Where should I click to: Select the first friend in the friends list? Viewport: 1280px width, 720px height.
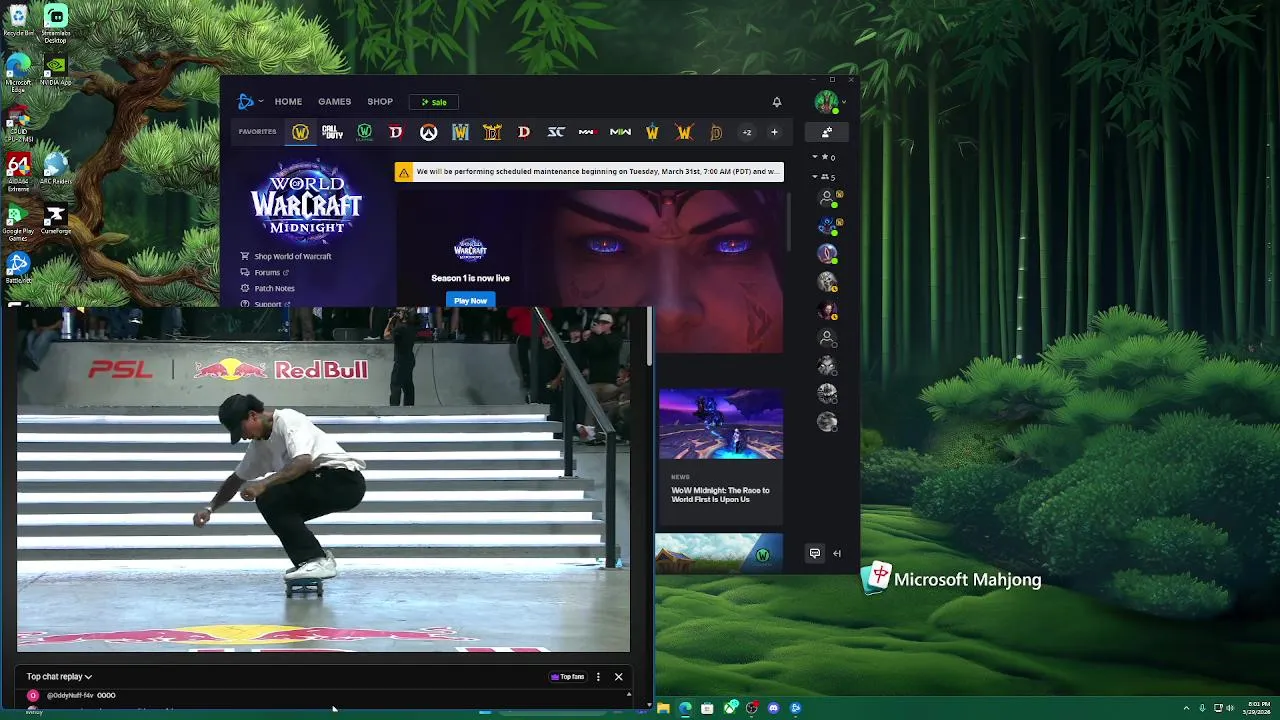pyautogui.click(x=828, y=199)
